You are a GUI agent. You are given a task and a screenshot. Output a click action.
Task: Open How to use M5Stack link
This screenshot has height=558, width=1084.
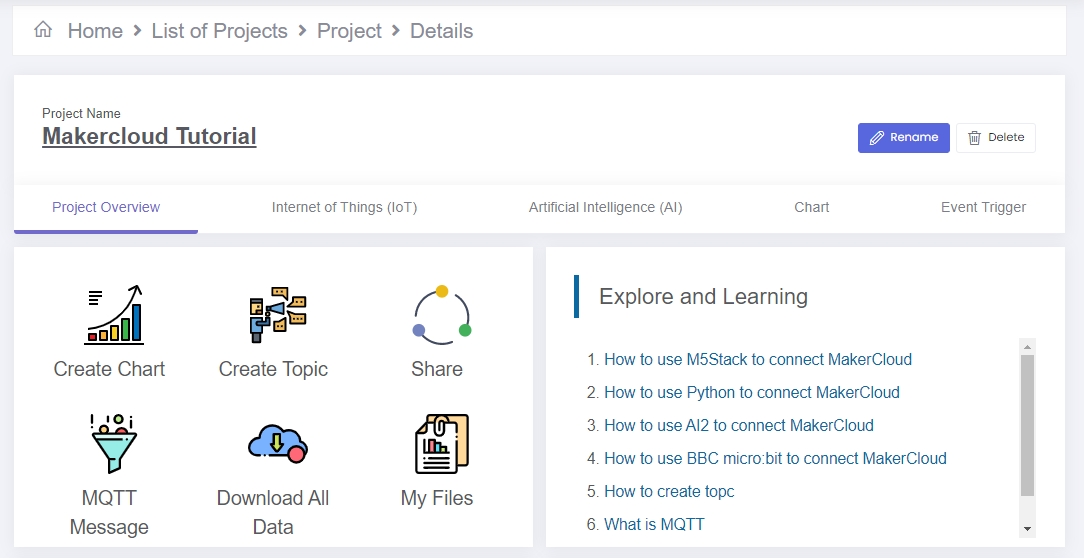pos(758,360)
